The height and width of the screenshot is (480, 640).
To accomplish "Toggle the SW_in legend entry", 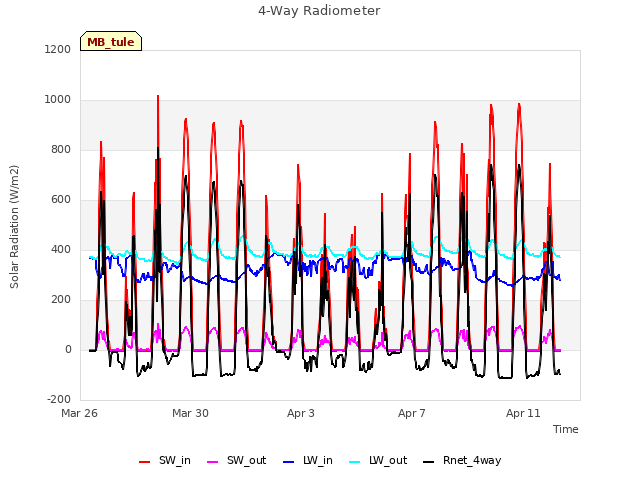I will click(165, 461).
